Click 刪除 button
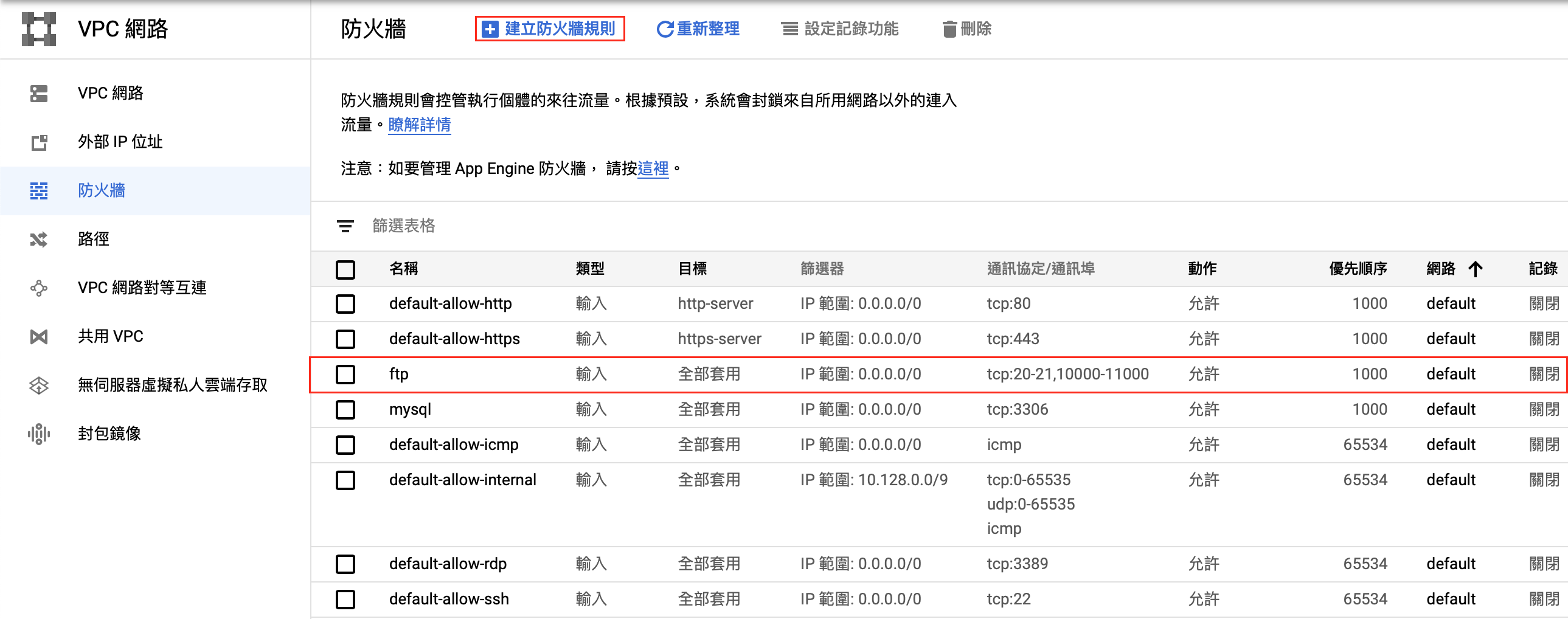The width and height of the screenshot is (1568, 619). (966, 29)
